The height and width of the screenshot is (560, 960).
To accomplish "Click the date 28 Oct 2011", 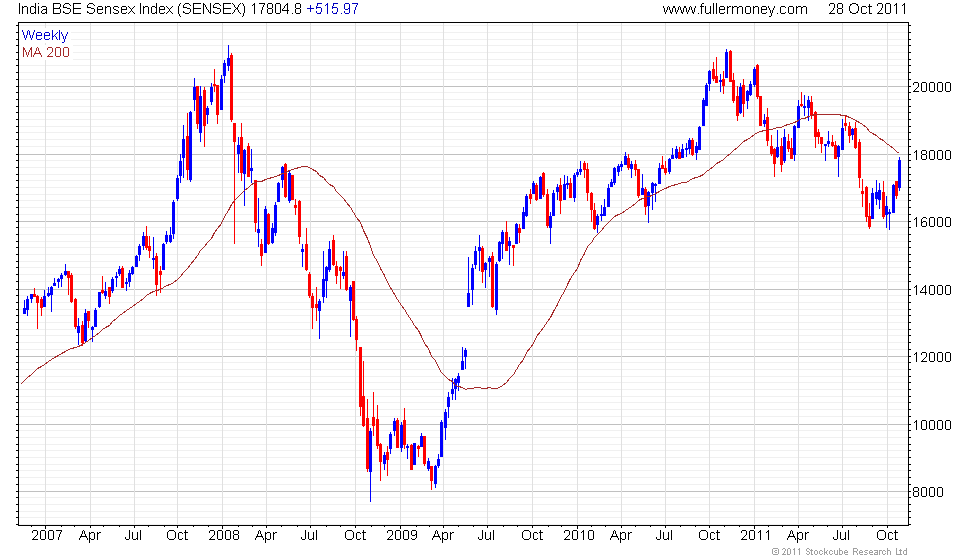I will tap(867, 9).
